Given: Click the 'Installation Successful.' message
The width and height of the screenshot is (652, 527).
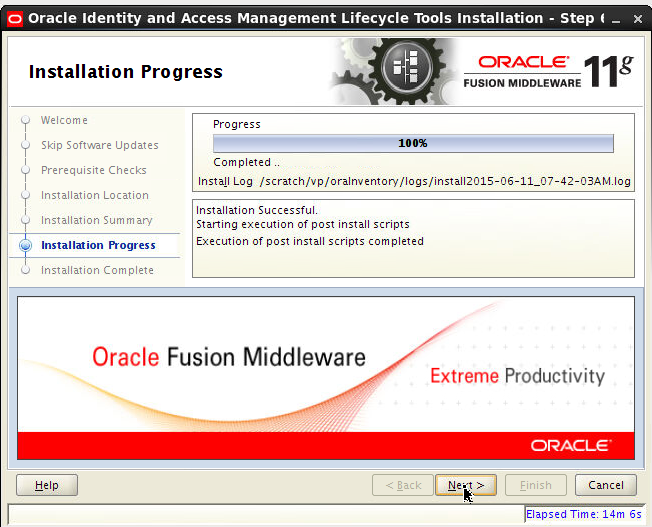Looking at the screenshot, I should [257, 210].
